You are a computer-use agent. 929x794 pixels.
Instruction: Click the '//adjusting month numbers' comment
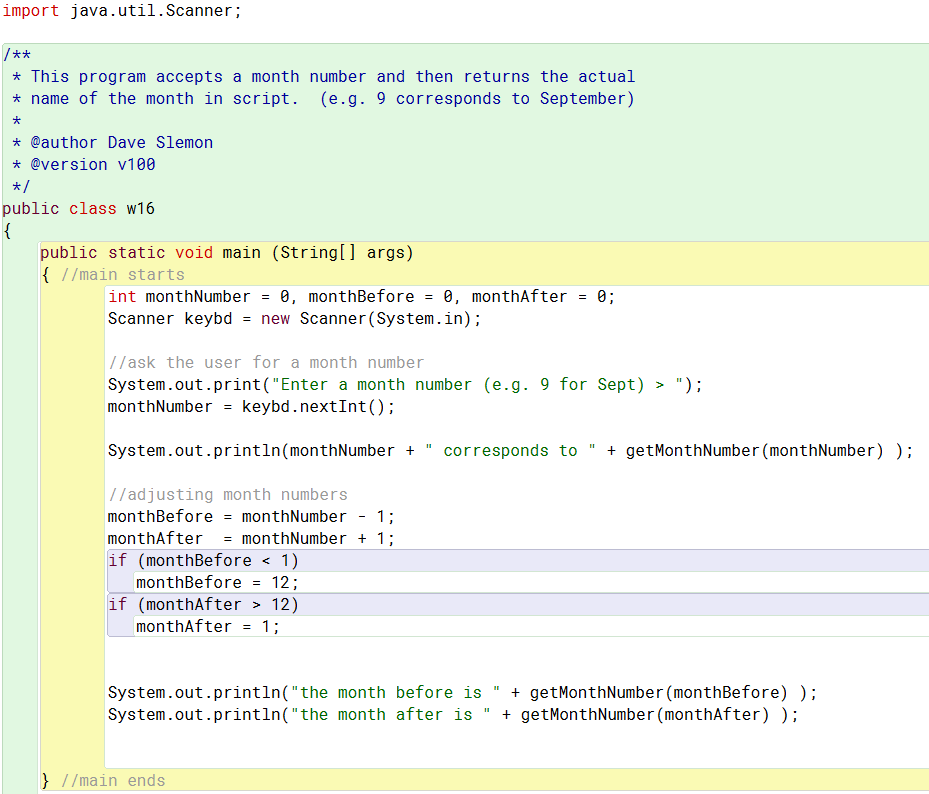click(228, 495)
